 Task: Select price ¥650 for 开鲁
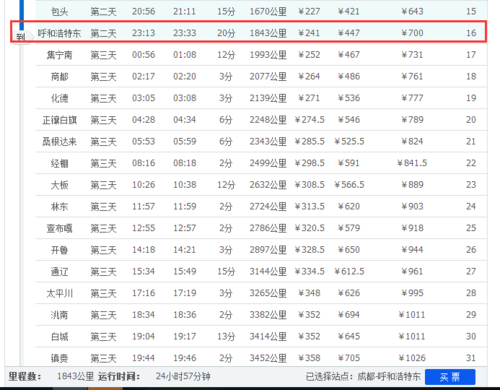(x=349, y=250)
